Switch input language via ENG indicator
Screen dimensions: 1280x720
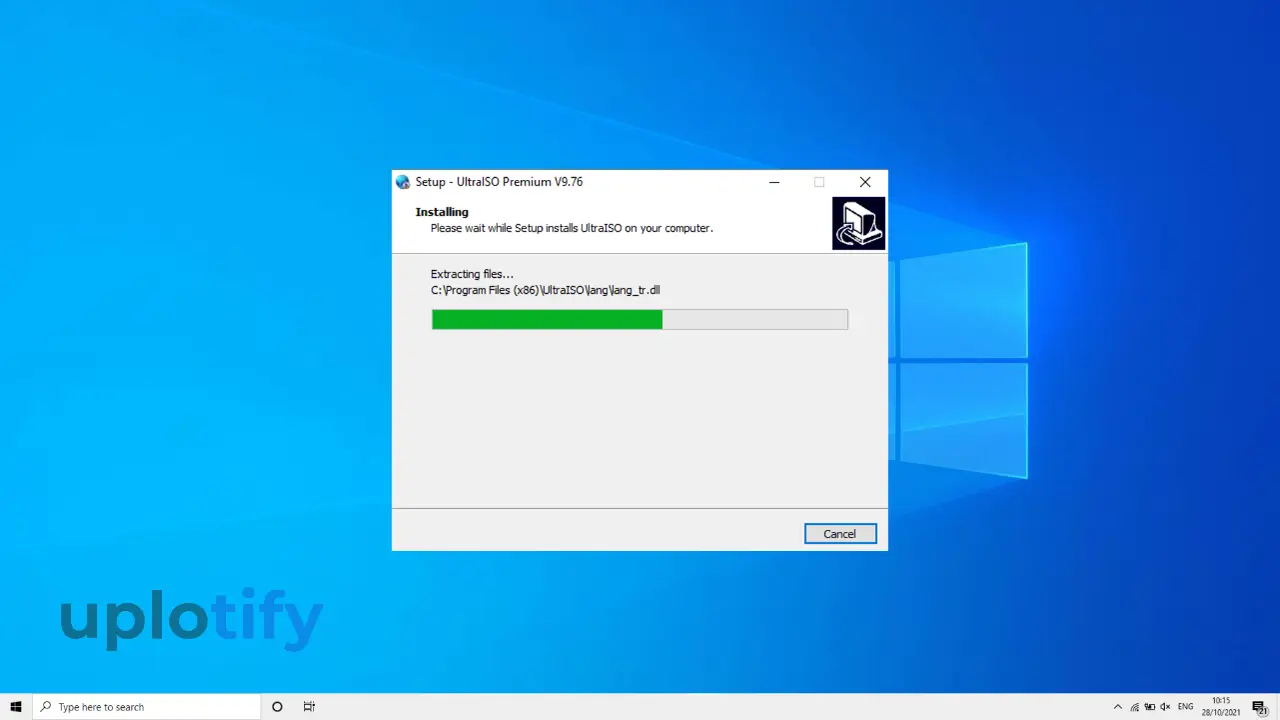click(1186, 707)
